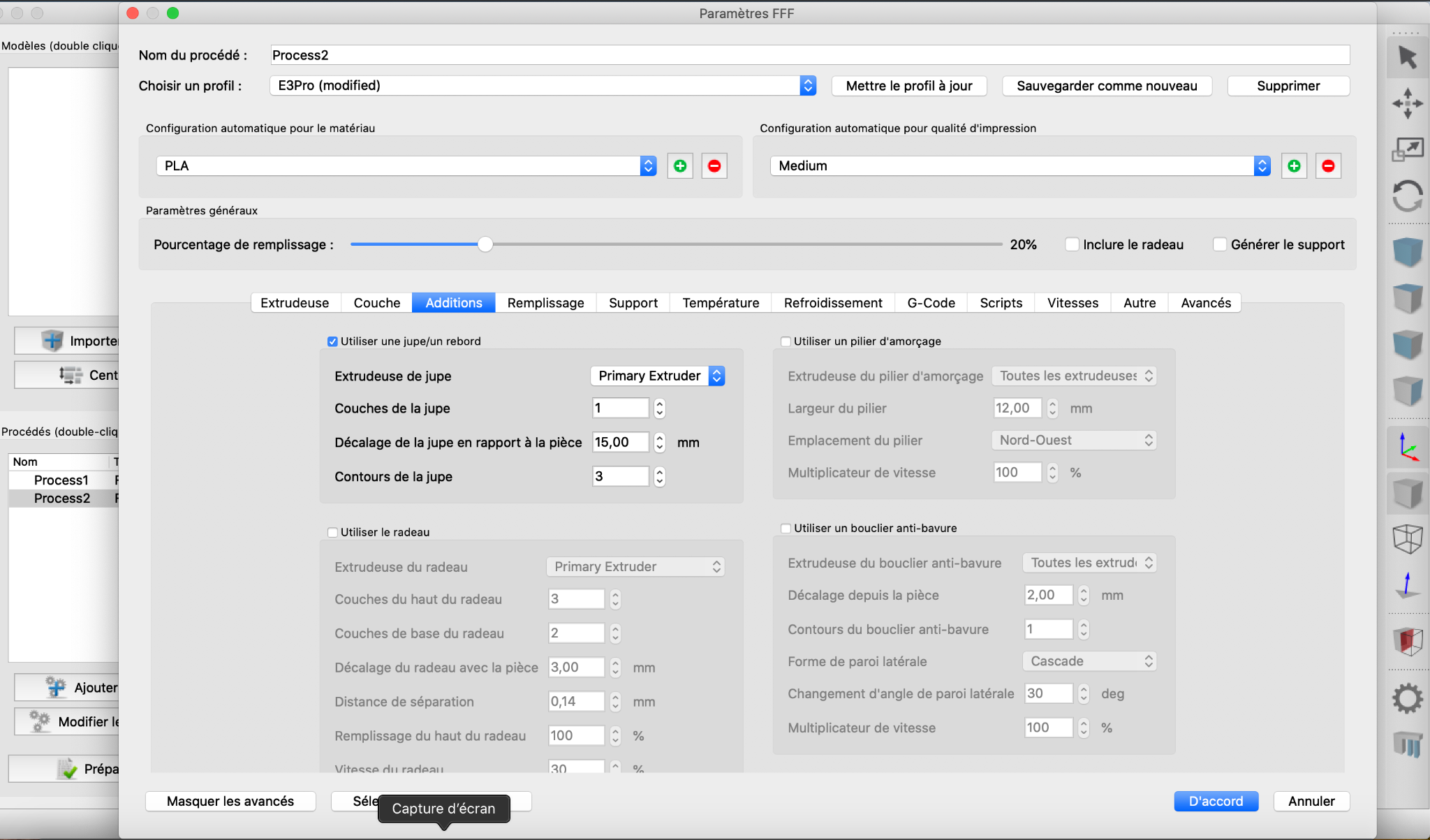The width and height of the screenshot is (1430, 840).
Task: Select the rotate tool with circular arrows
Action: pyautogui.click(x=1407, y=196)
